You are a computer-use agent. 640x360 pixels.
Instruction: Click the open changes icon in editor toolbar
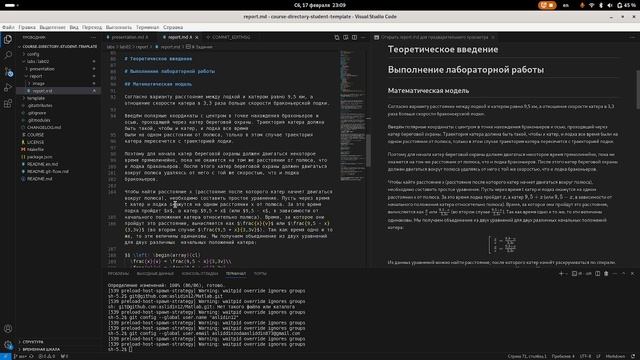pos(337,37)
